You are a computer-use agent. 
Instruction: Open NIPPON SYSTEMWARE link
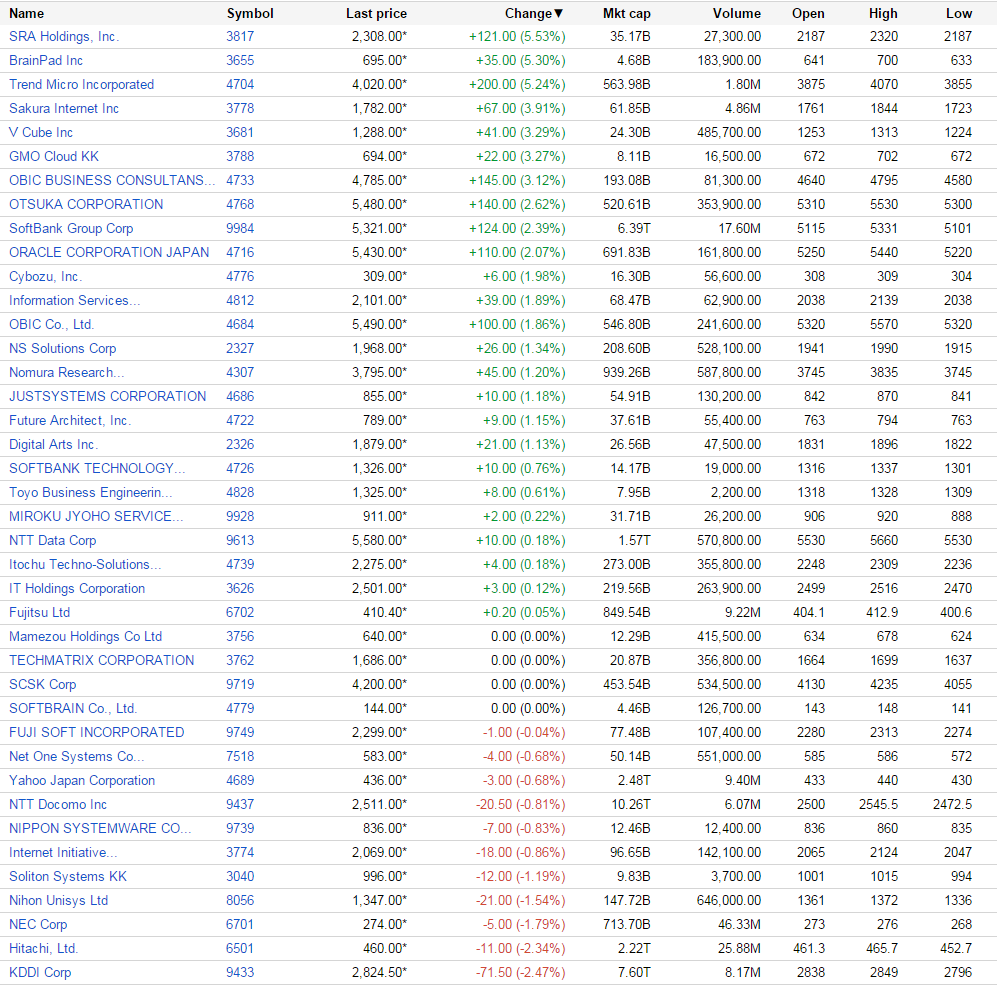pyautogui.click(x=100, y=829)
